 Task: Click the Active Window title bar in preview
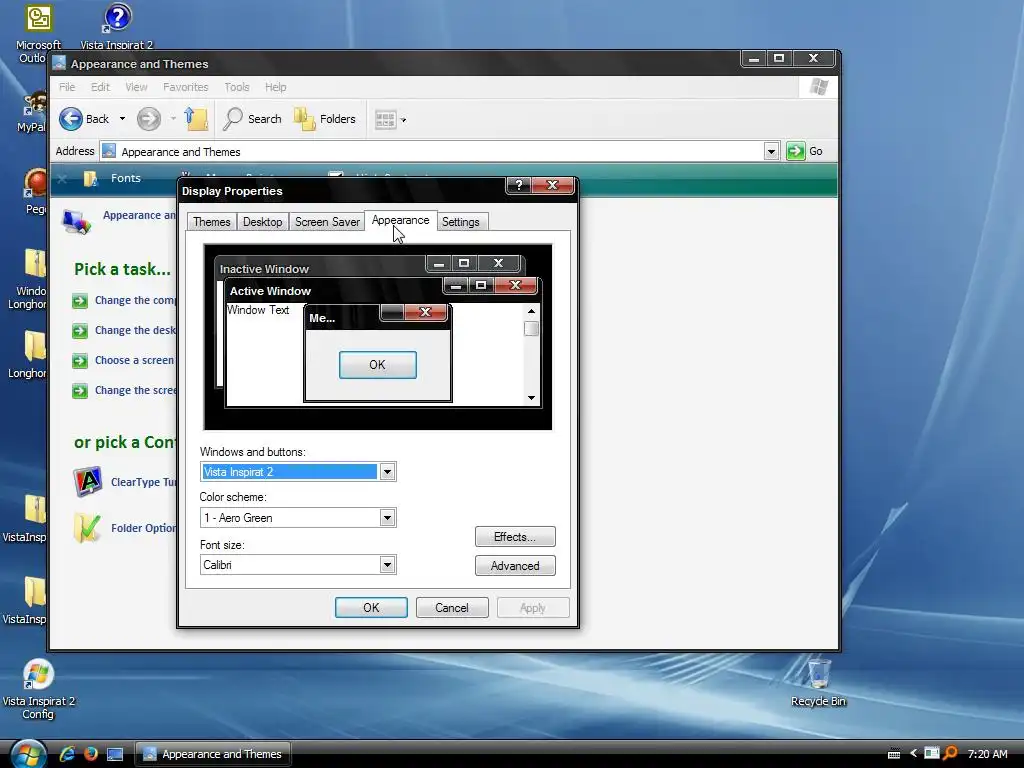(333, 291)
